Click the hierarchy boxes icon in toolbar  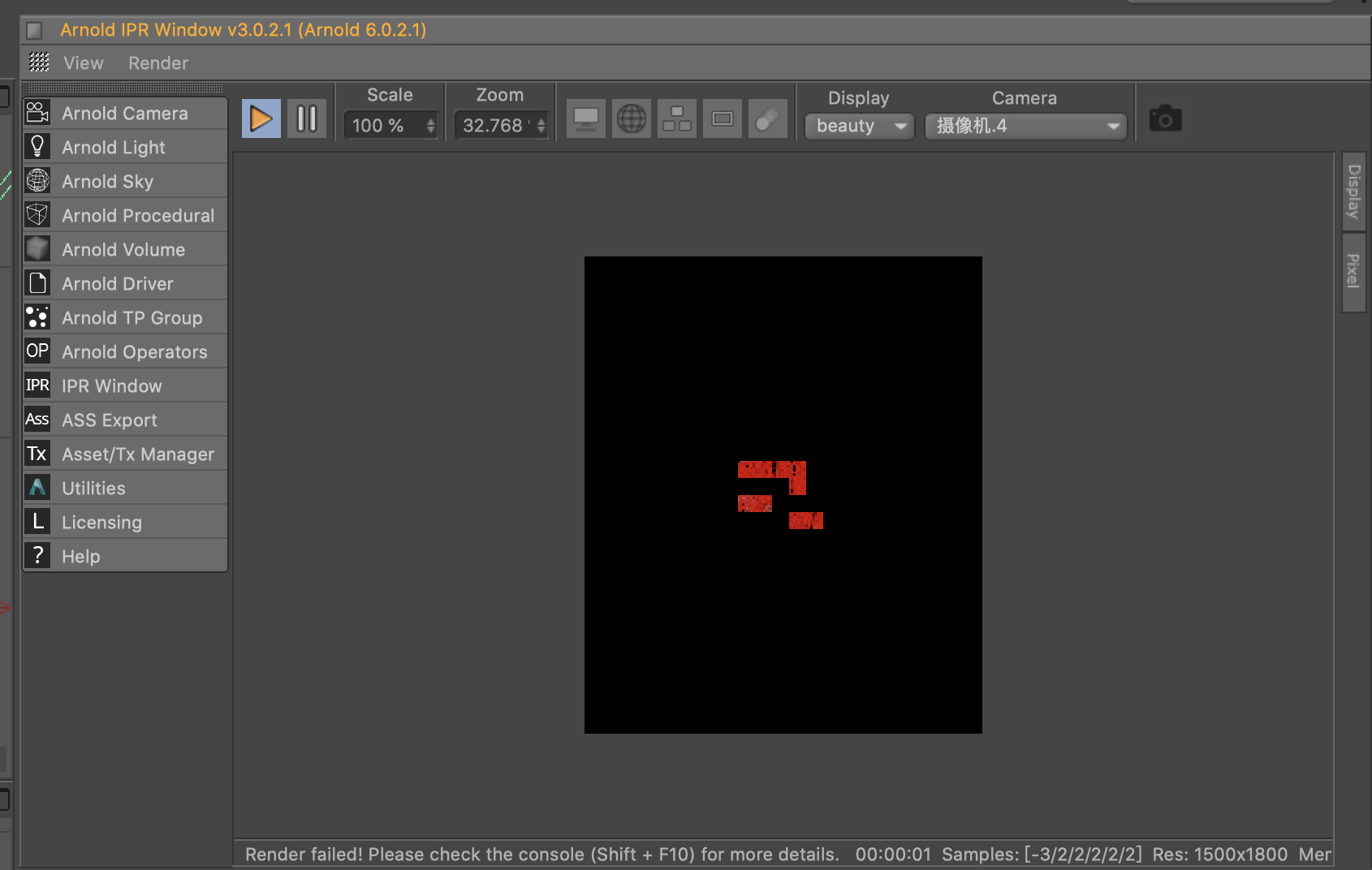(x=676, y=119)
